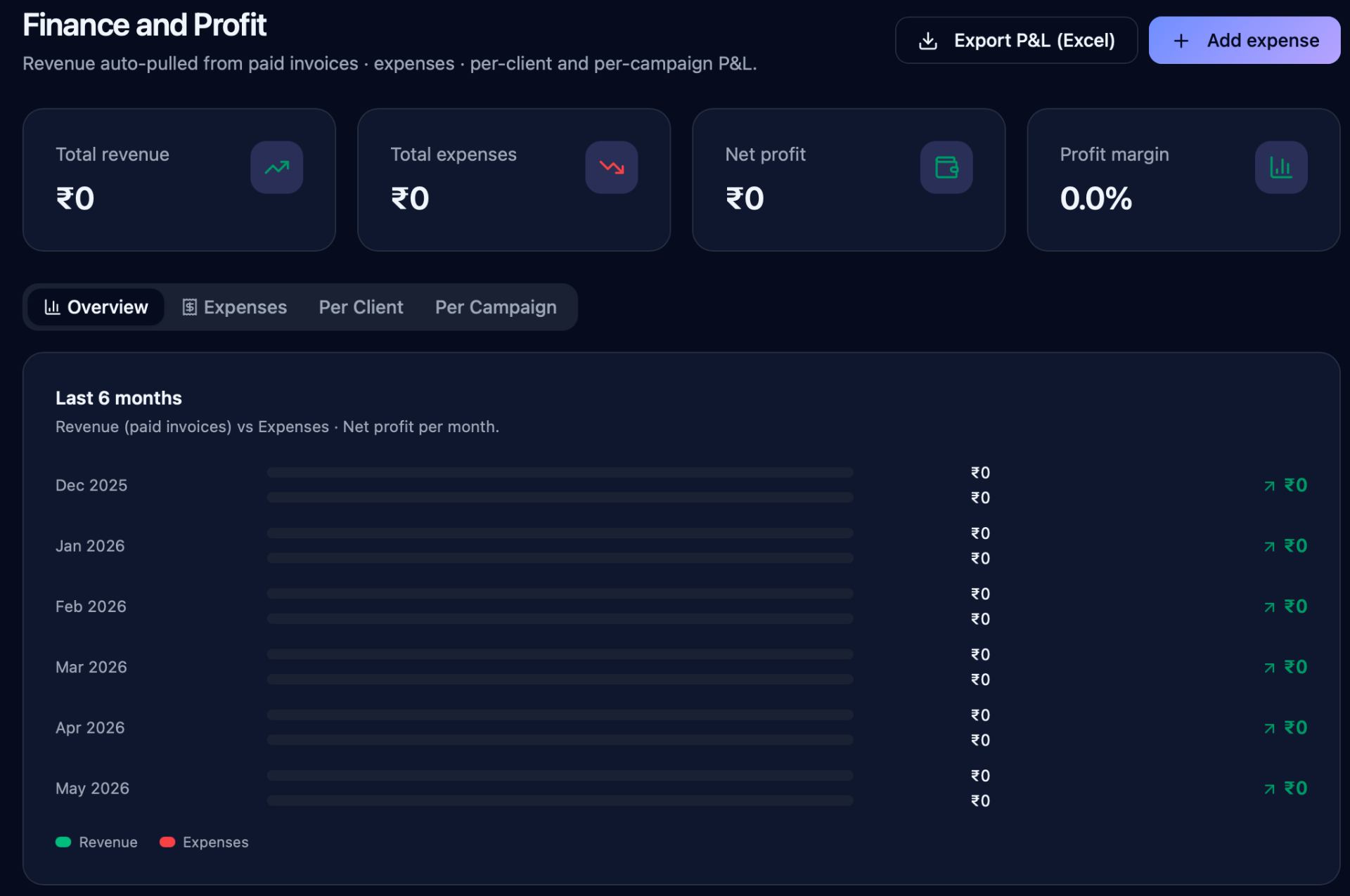Click the Jan 2026 revenue bar
Viewport: 1350px width, 896px height.
click(x=560, y=533)
